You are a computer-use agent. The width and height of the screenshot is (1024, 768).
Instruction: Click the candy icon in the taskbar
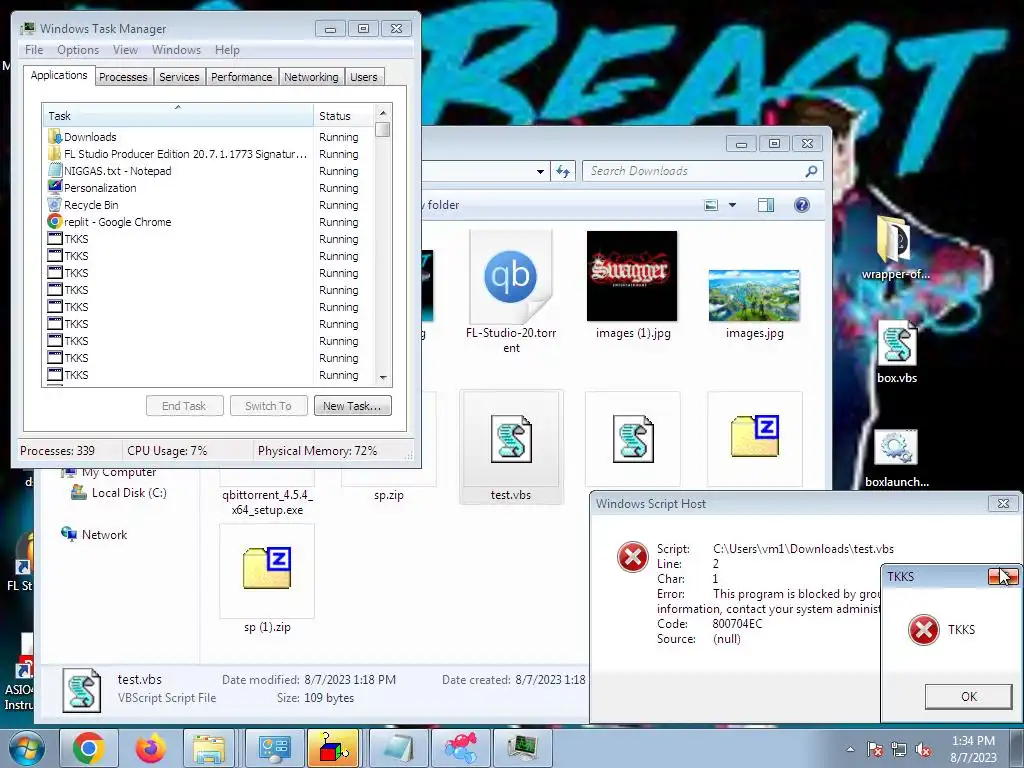460,748
